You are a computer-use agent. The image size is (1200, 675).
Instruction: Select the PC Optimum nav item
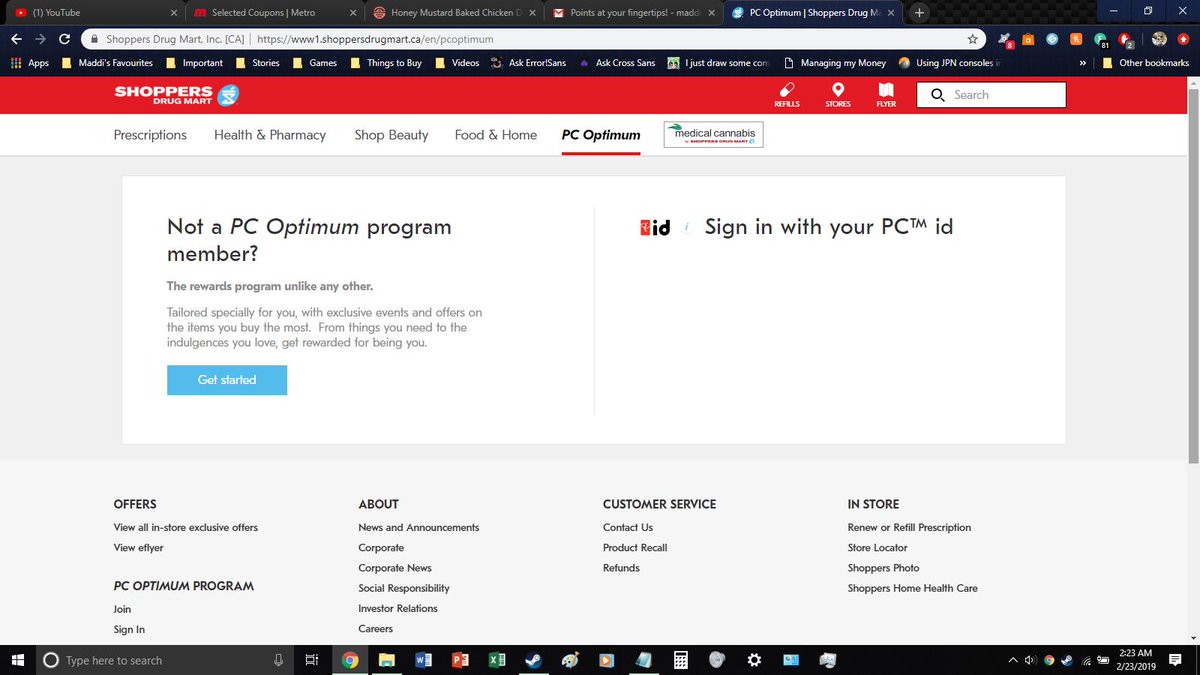pyautogui.click(x=601, y=135)
